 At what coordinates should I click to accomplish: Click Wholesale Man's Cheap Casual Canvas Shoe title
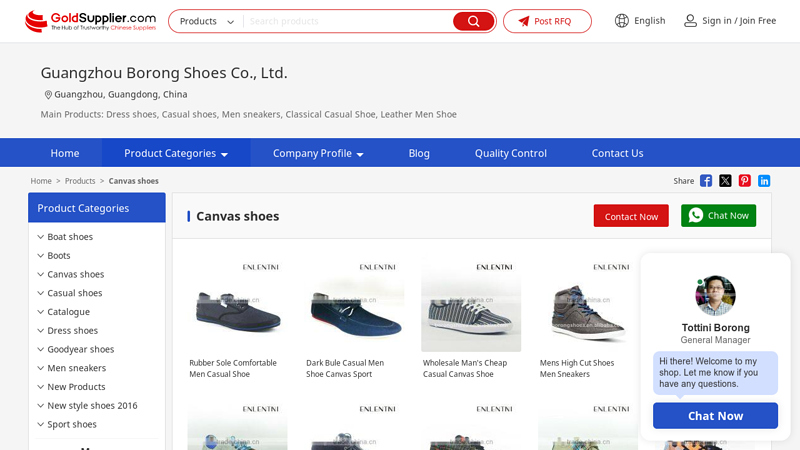[x=465, y=368]
